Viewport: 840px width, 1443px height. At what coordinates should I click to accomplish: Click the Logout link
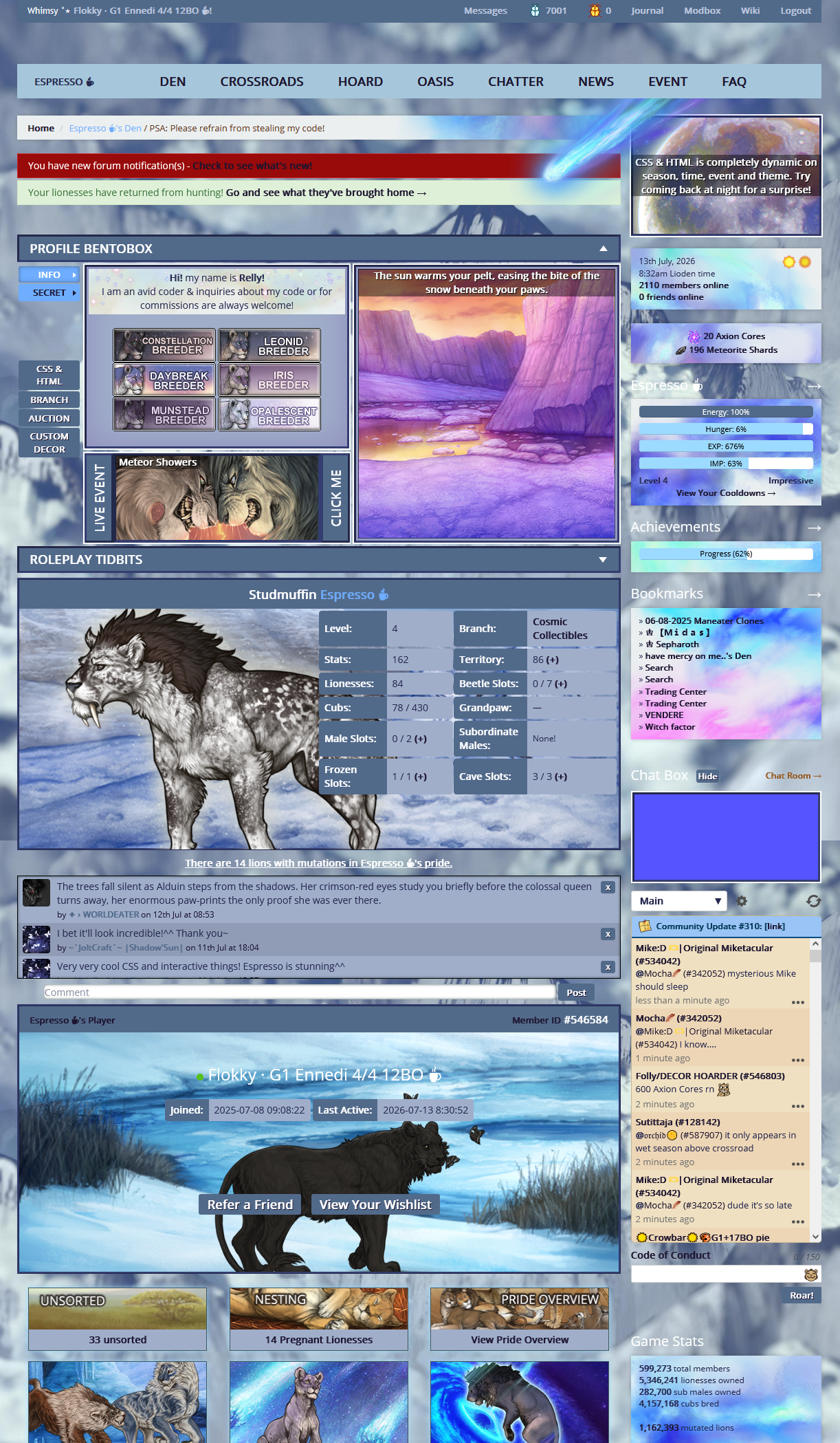coord(795,10)
